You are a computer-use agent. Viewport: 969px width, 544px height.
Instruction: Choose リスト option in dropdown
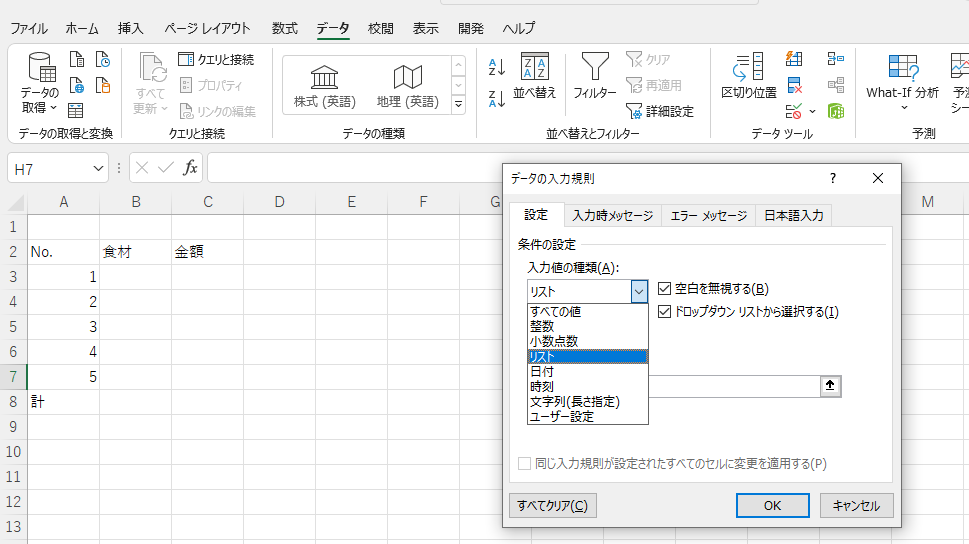587,357
